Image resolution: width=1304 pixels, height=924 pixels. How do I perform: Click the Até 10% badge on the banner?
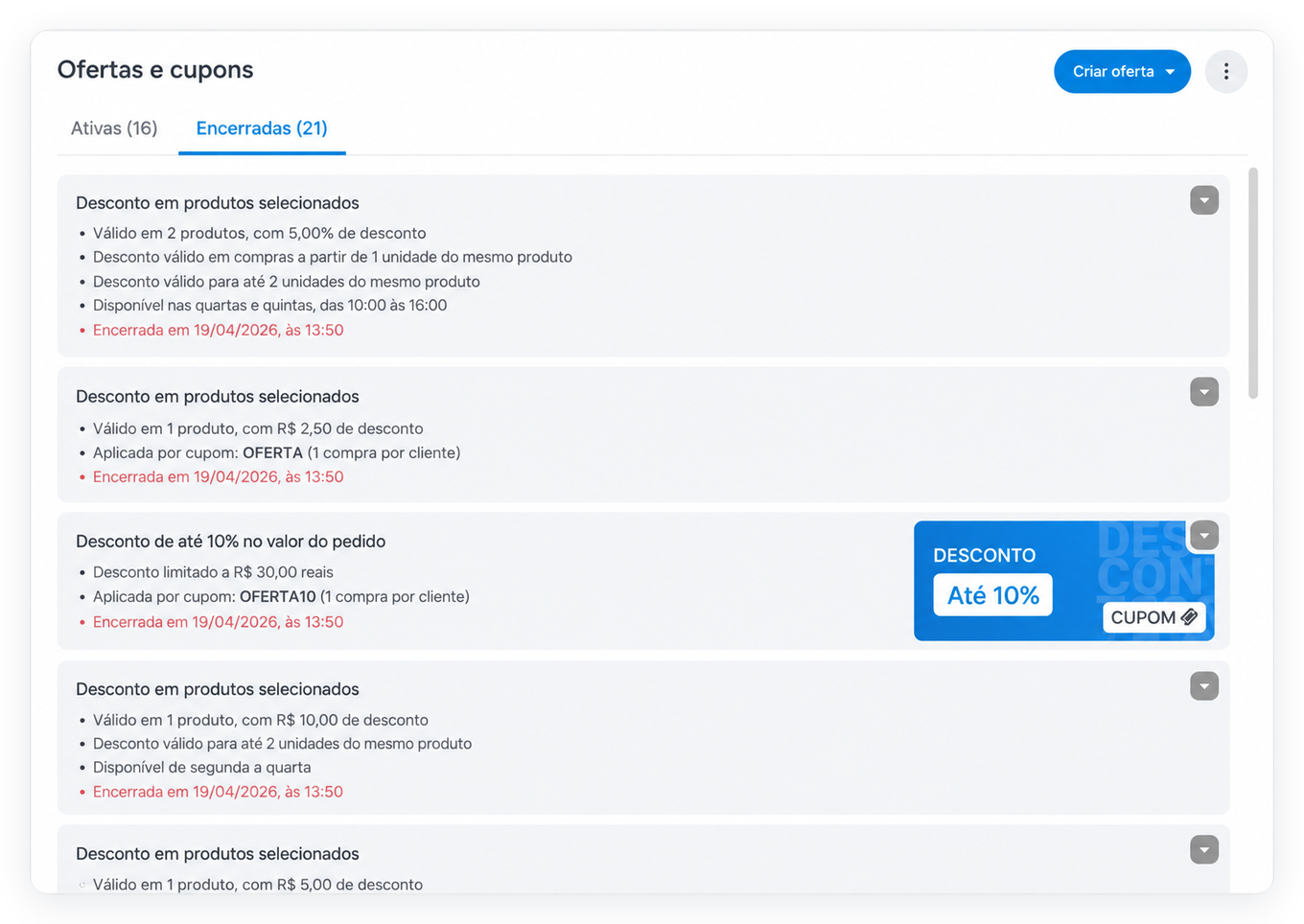[x=993, y=595]
